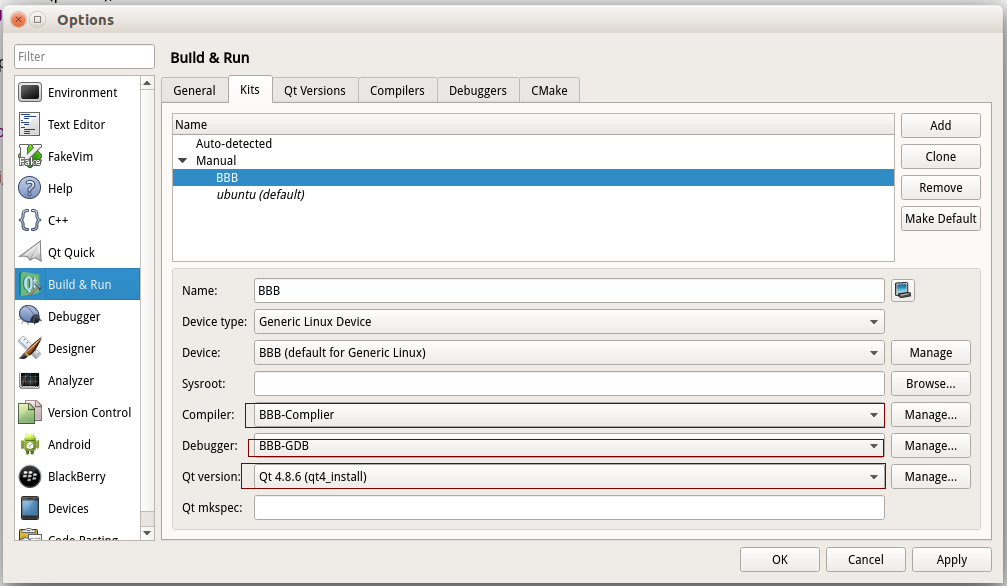Select the ubuntu (default) kit row
The width and height of the screenshot is (1007, 586).
click(x=533, y=195)
